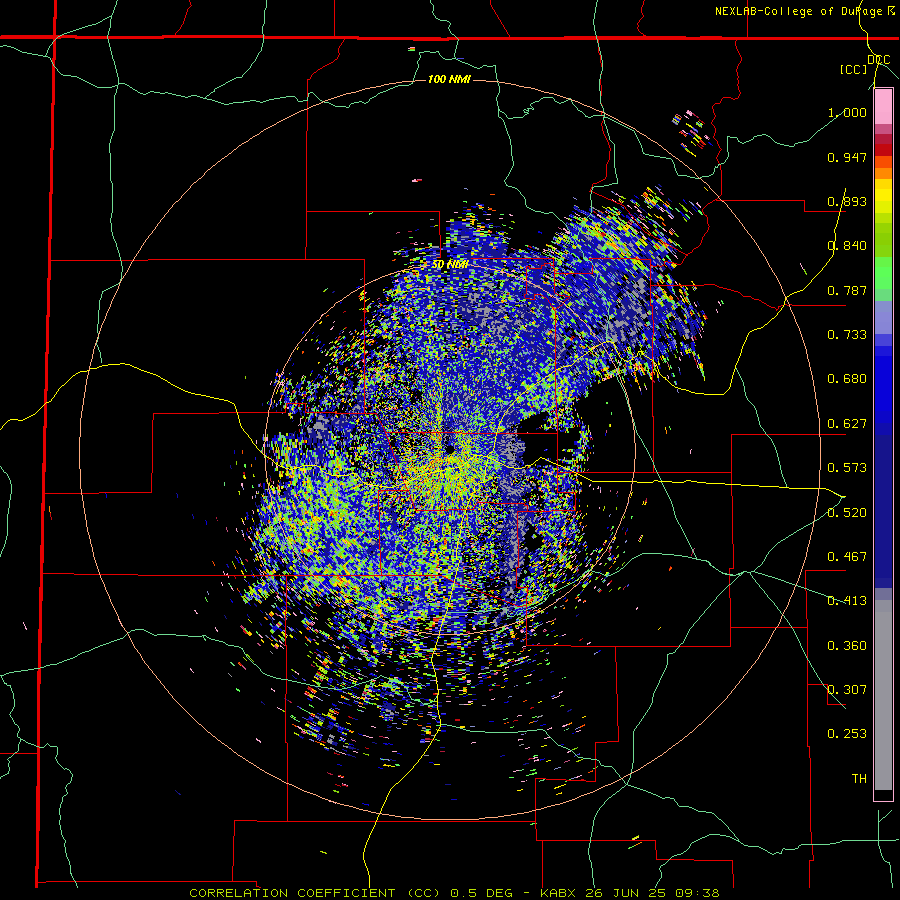Click the 0.733 color scale label
900x900 pixels.
click(847, 335)
